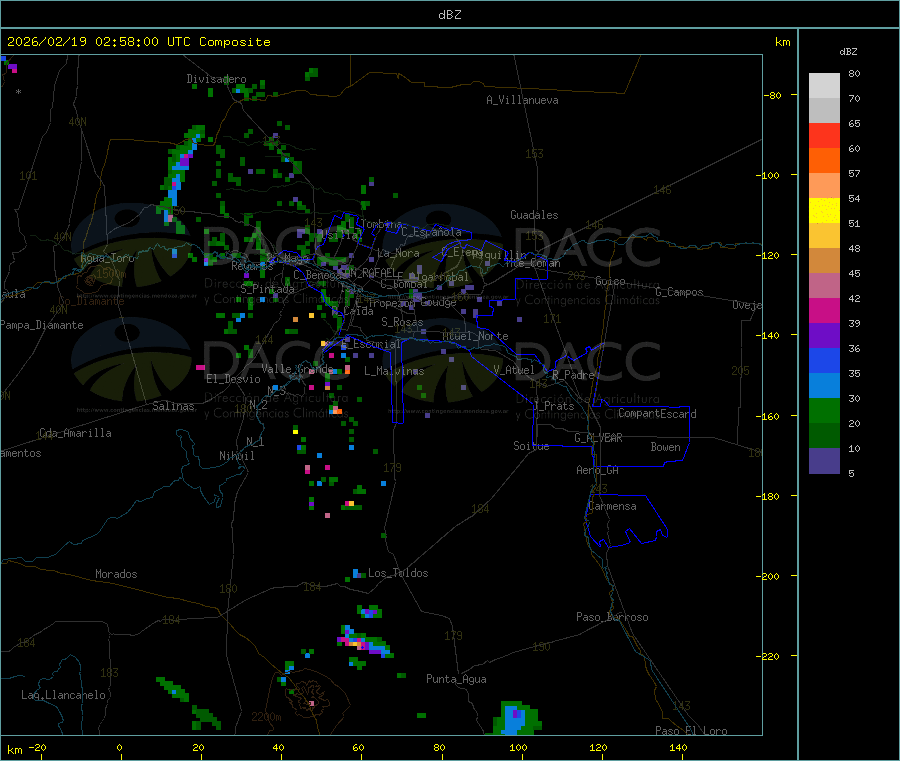Click the -20 tick on the bottom axis
The width and height of the screenshot is (900, 761).
coord(38,747)
